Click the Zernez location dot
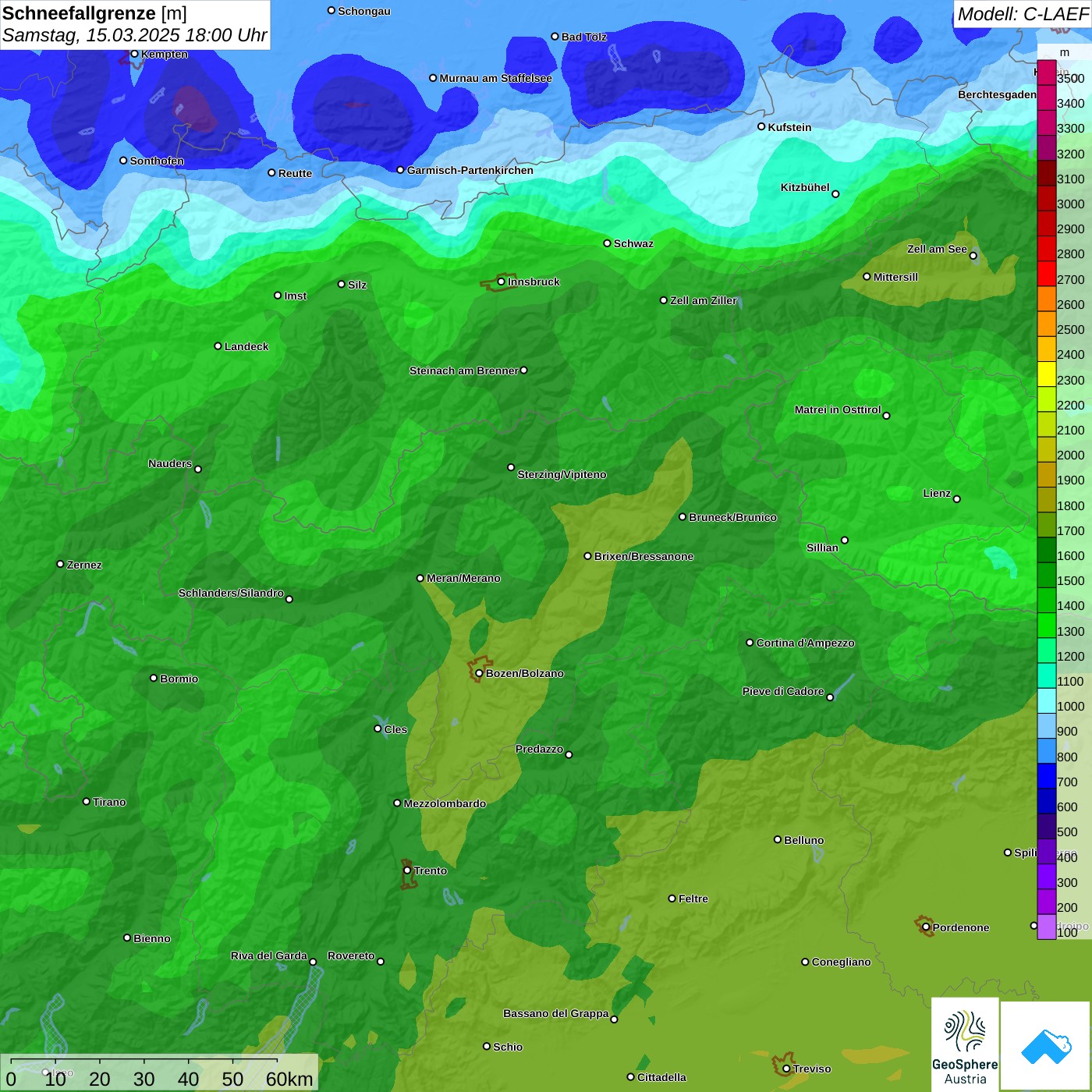Screen dimensions: 1092x1092 tap(61, 564)
